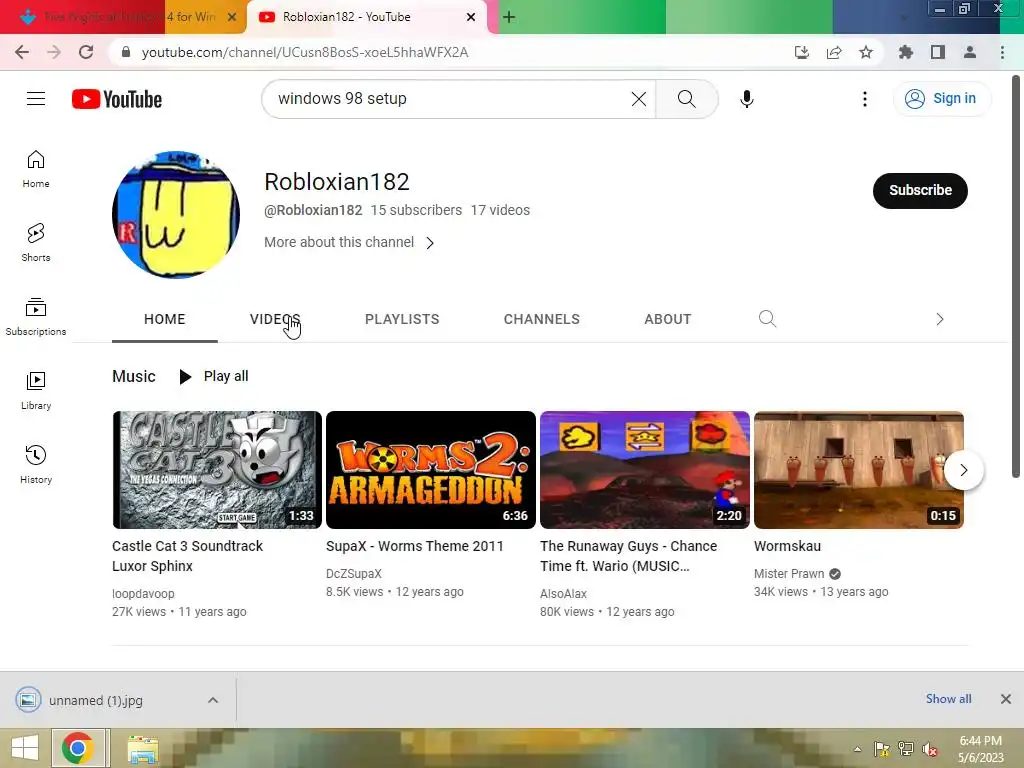
Task: Click the address bar URL
Action: (x=304, y=52)
